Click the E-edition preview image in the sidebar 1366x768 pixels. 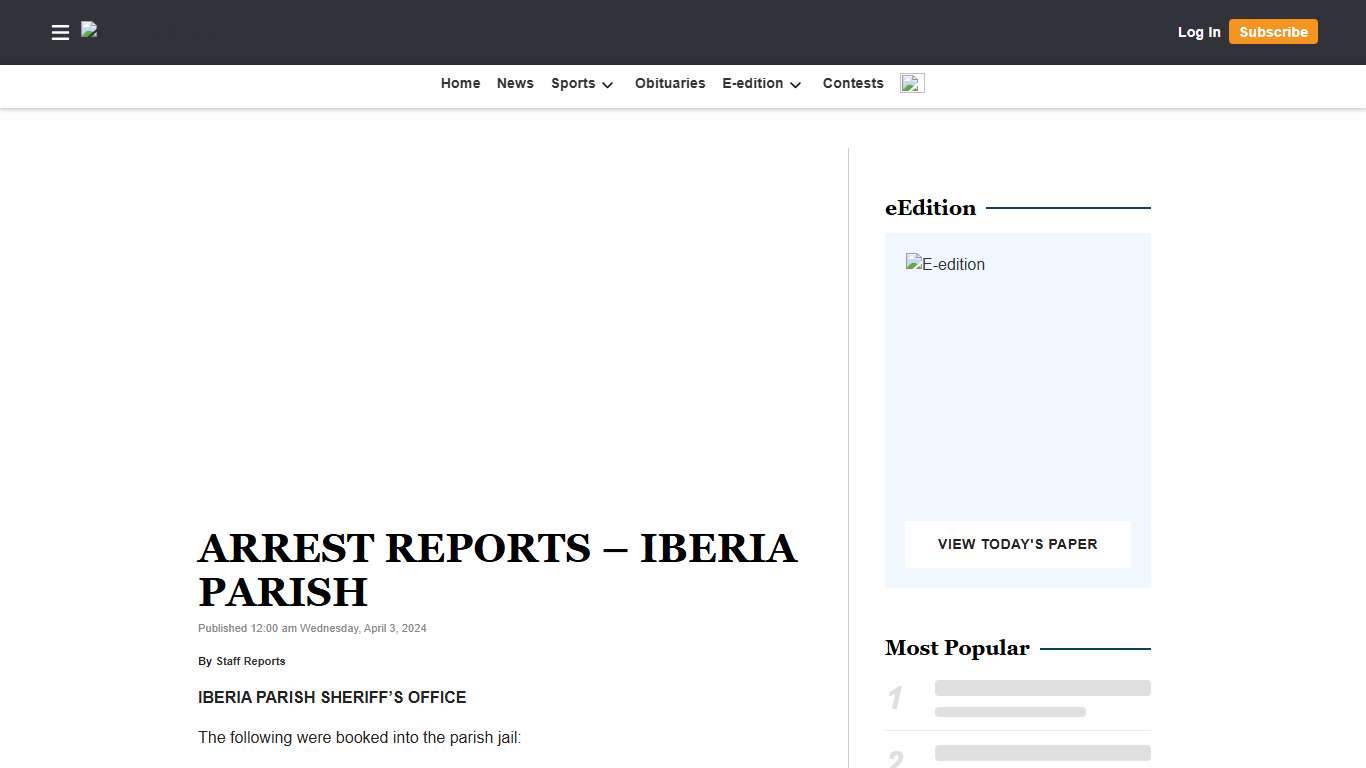[x=945, y=264]
